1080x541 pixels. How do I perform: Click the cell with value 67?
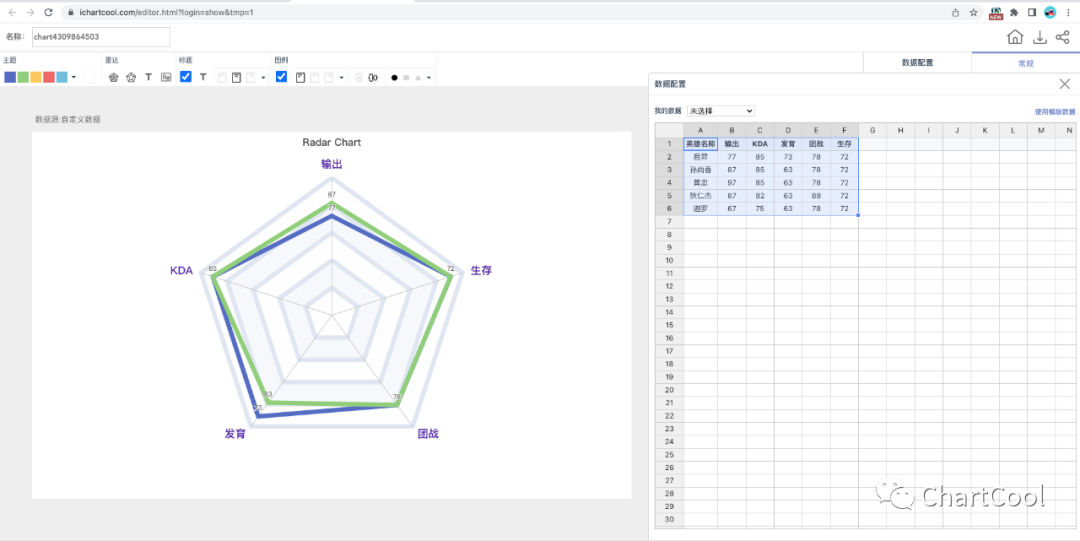click(x=731, y=209)
